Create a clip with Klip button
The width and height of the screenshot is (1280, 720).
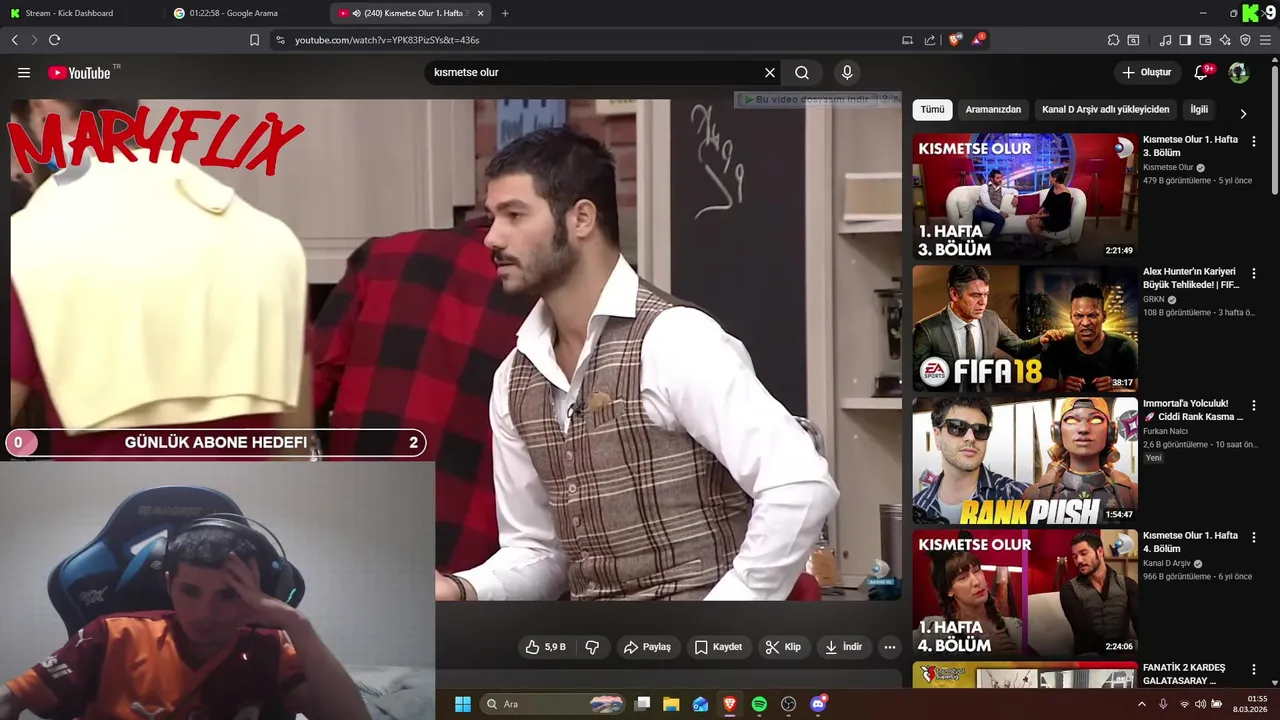point(783,647)
